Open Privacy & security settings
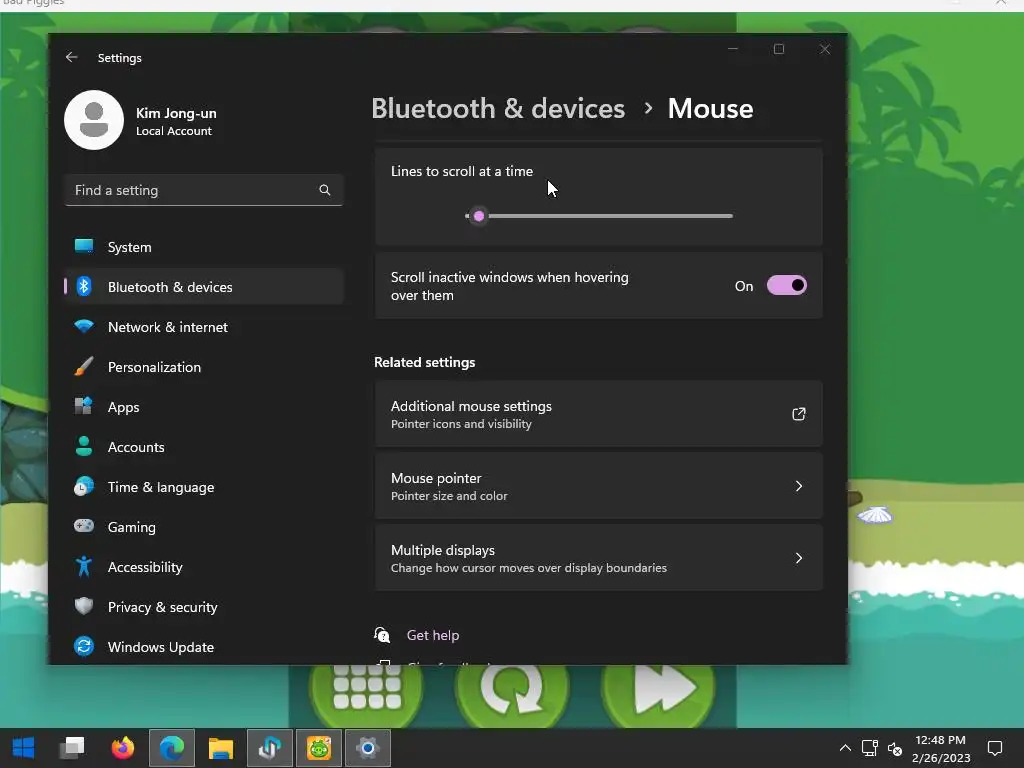The image size is (1024, 768). 204,607
